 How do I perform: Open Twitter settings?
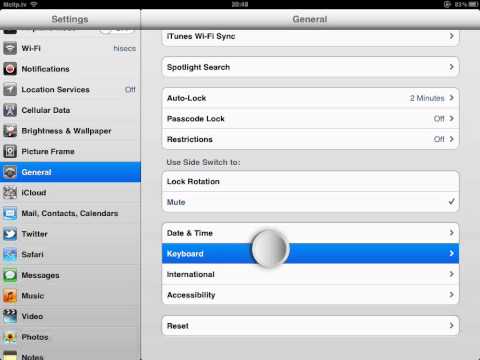point(70,234)
